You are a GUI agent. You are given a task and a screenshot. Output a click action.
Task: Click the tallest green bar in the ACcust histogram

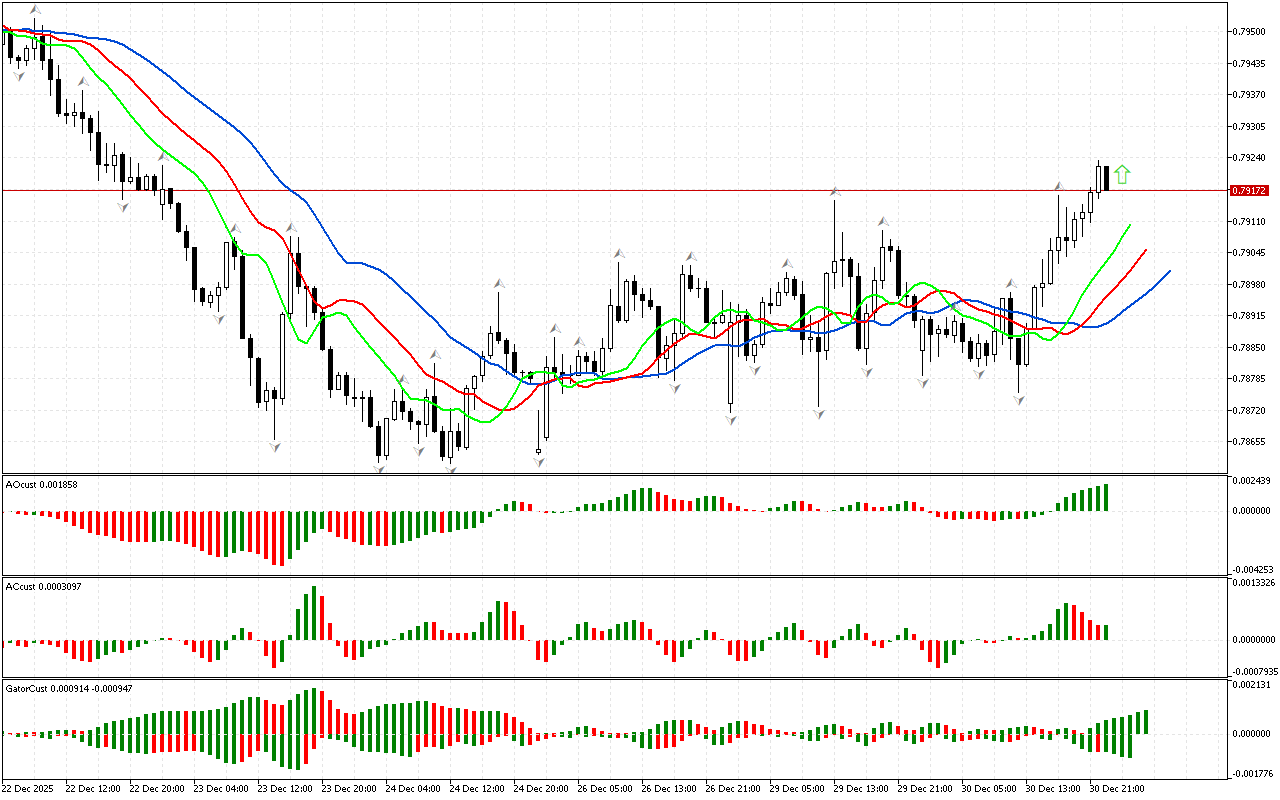coord(314,612)
